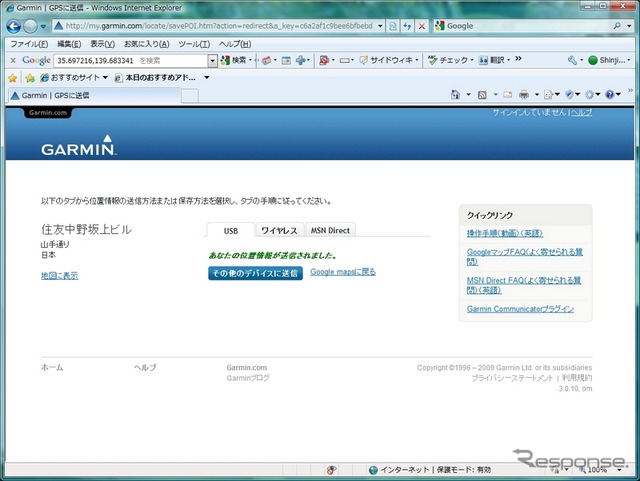
Task: Click the Google mapsに戻る link
Action: [x=343, y=272]
